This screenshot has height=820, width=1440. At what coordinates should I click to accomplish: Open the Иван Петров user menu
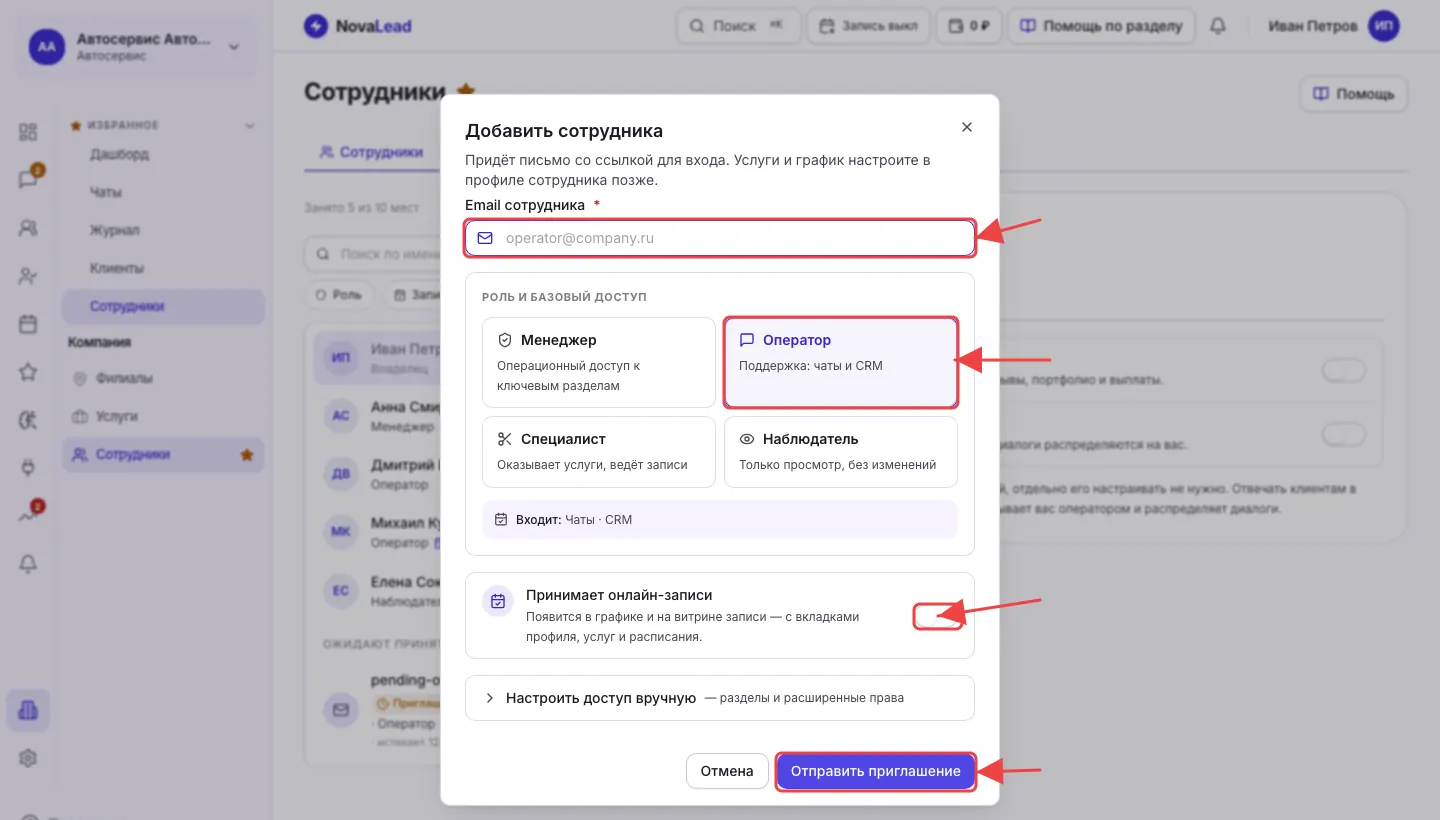(x=1334, y=27)
